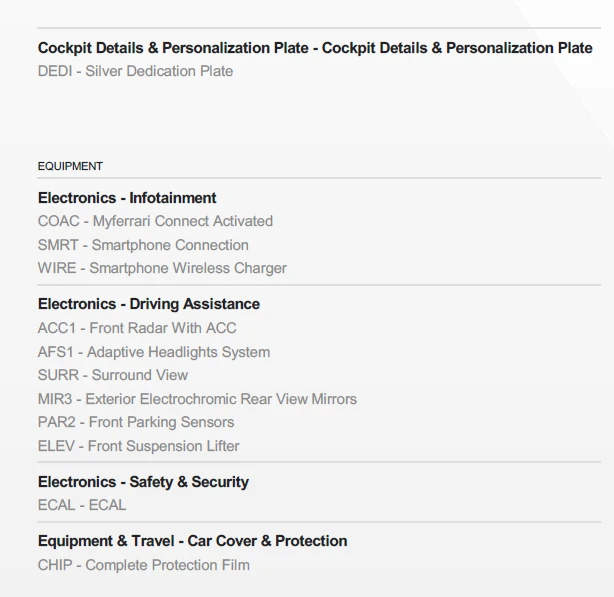Click the ELEV Front Suspension Lifter entry
This screenshot has height=597, width=614.
point(139,446)
